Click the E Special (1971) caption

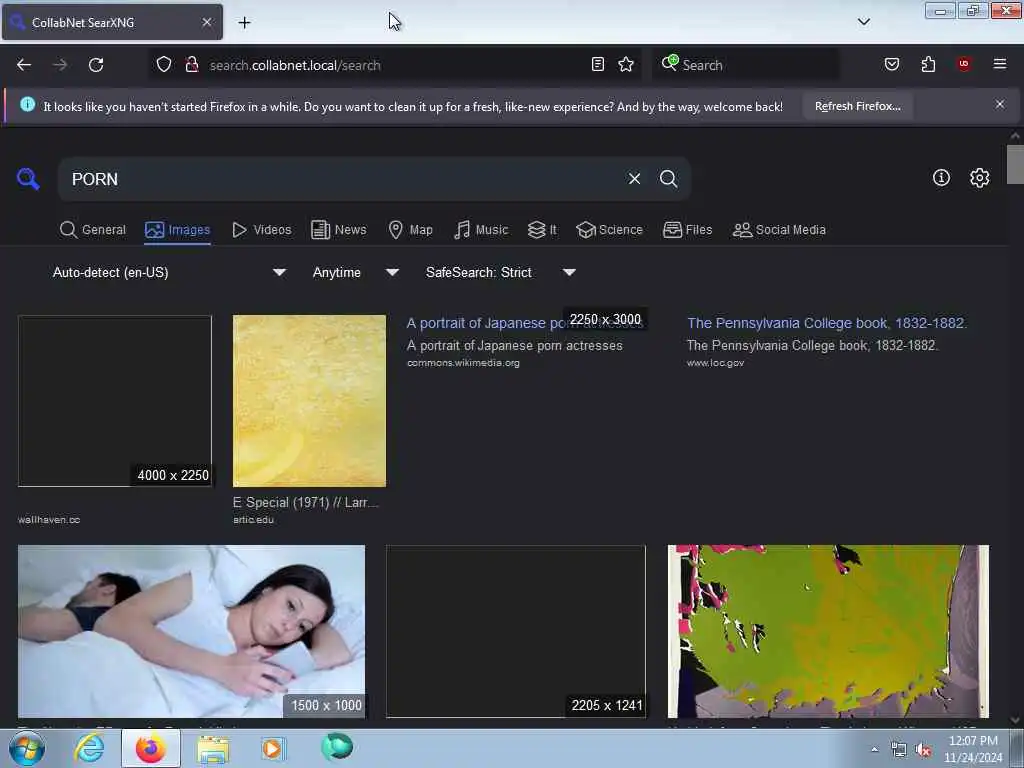pyautogui.click(x=306, y=502)
